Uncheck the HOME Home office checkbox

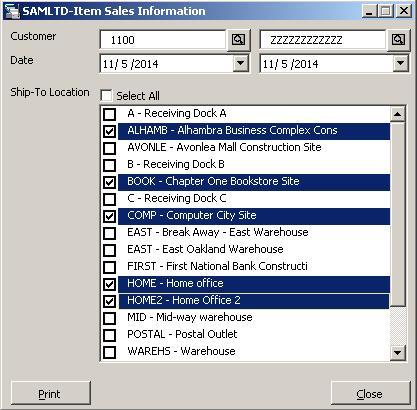click(x=109, y=284)
